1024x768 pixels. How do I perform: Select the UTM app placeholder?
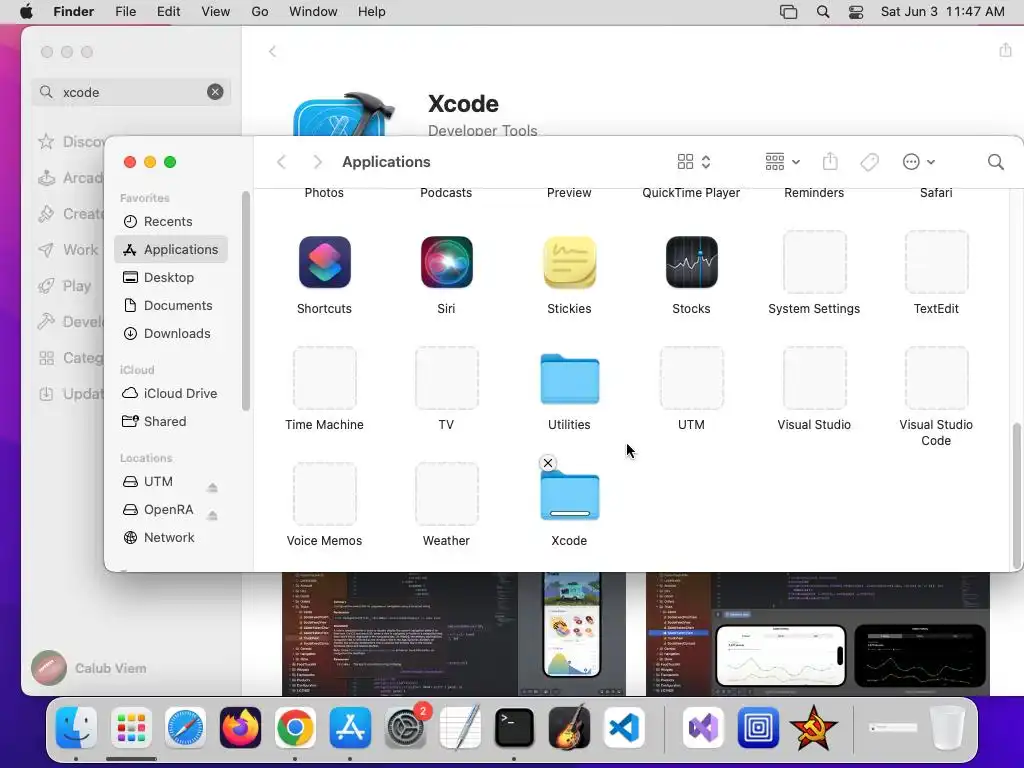692,378
